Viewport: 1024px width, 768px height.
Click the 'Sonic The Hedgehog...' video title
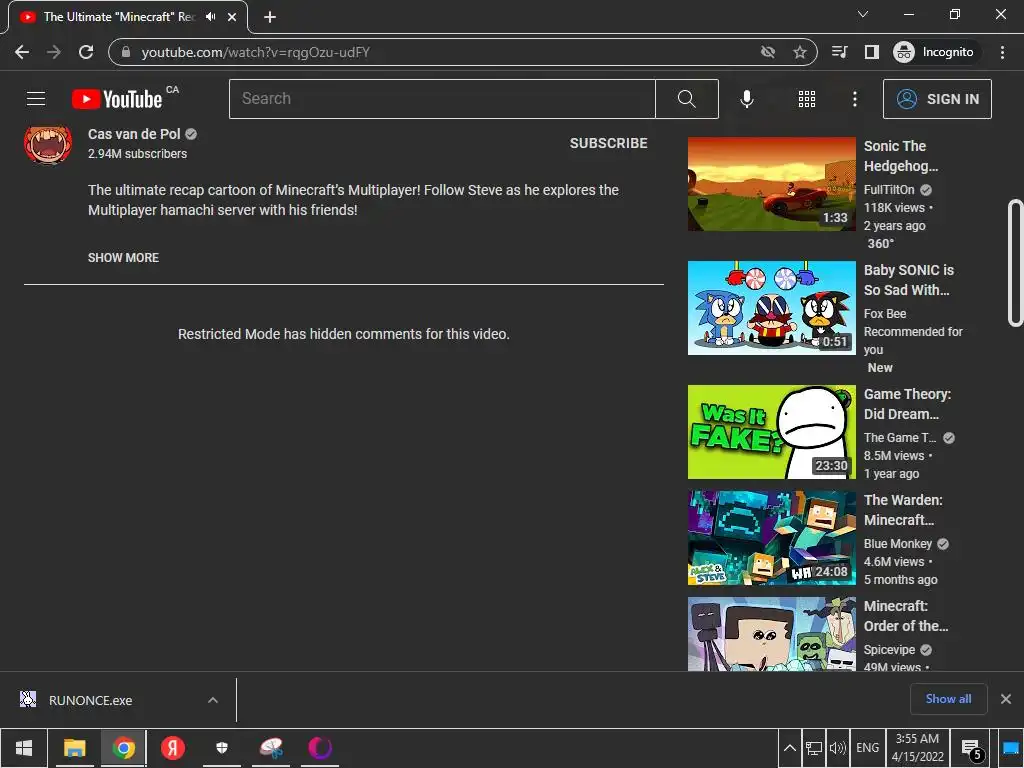[x=901, y=156]
